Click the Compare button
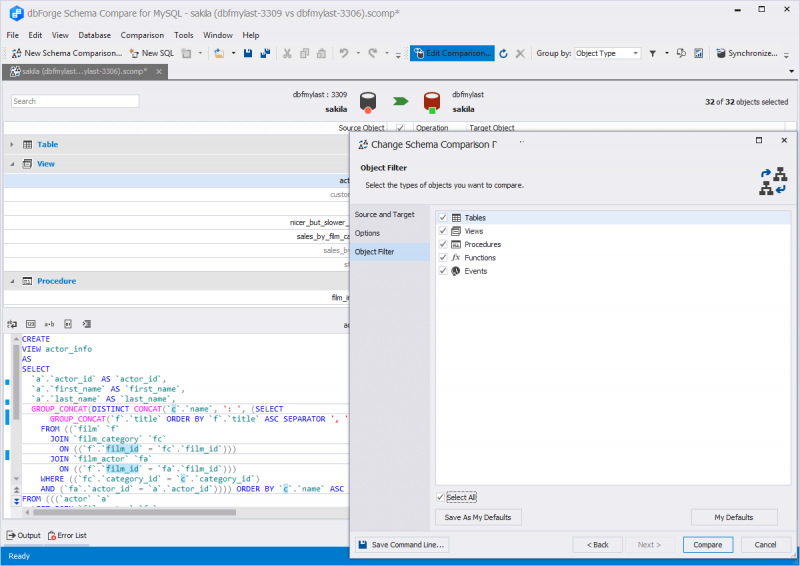 click(708, 545)
